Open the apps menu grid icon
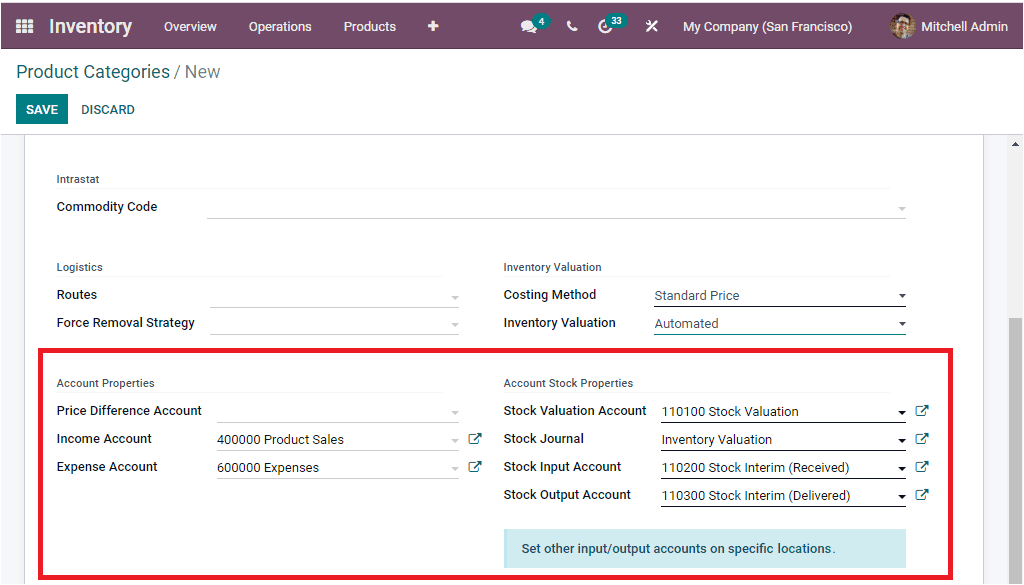The width and height of the screenshot is (1024, 585). point(24,26)
